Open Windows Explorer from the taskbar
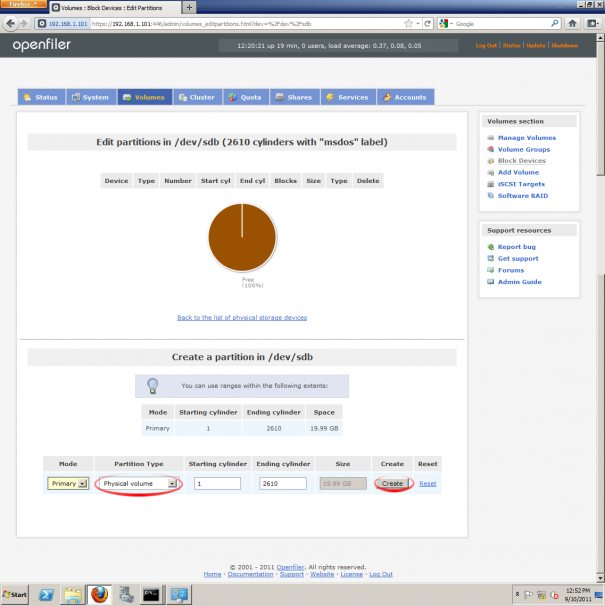605x606 pixels. click(73, 594)
